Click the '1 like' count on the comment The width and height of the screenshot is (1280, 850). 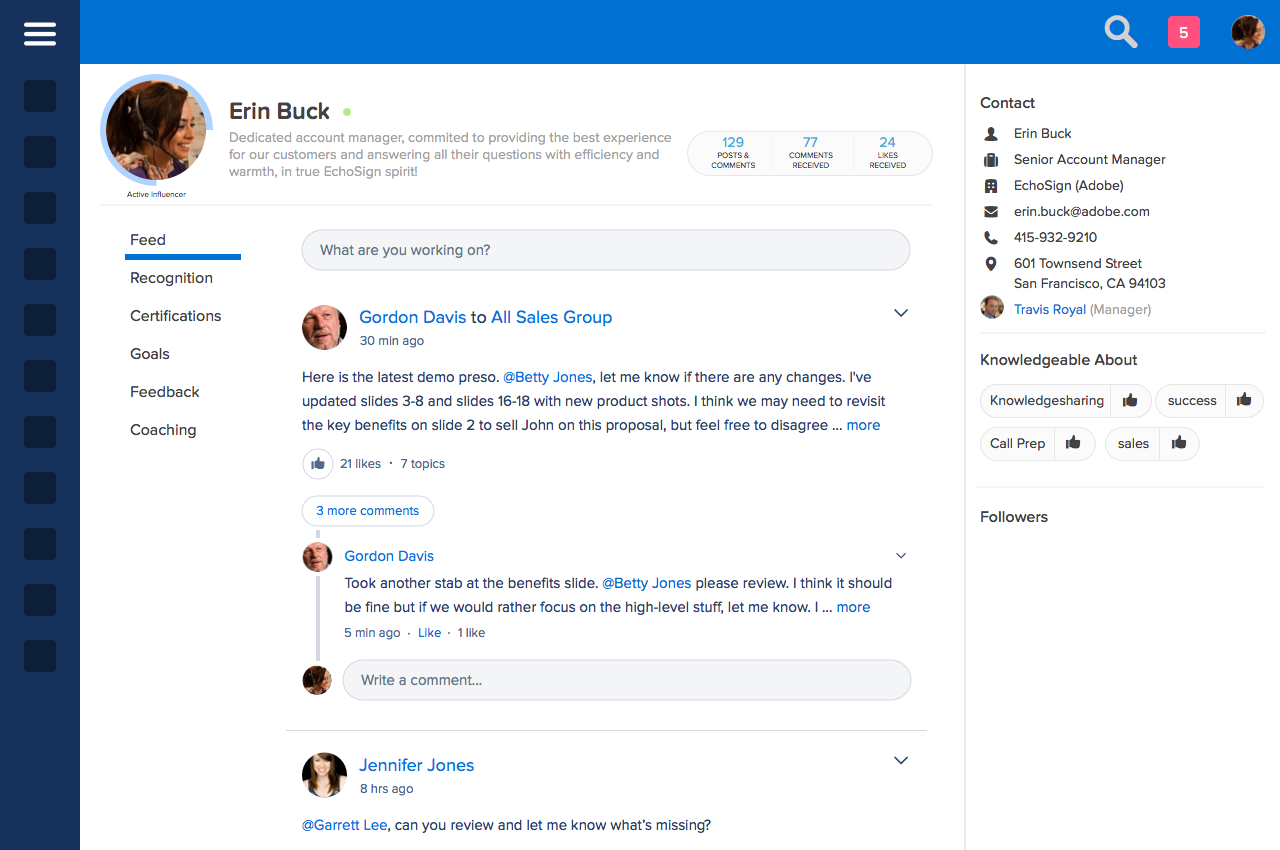coord(471,633)
